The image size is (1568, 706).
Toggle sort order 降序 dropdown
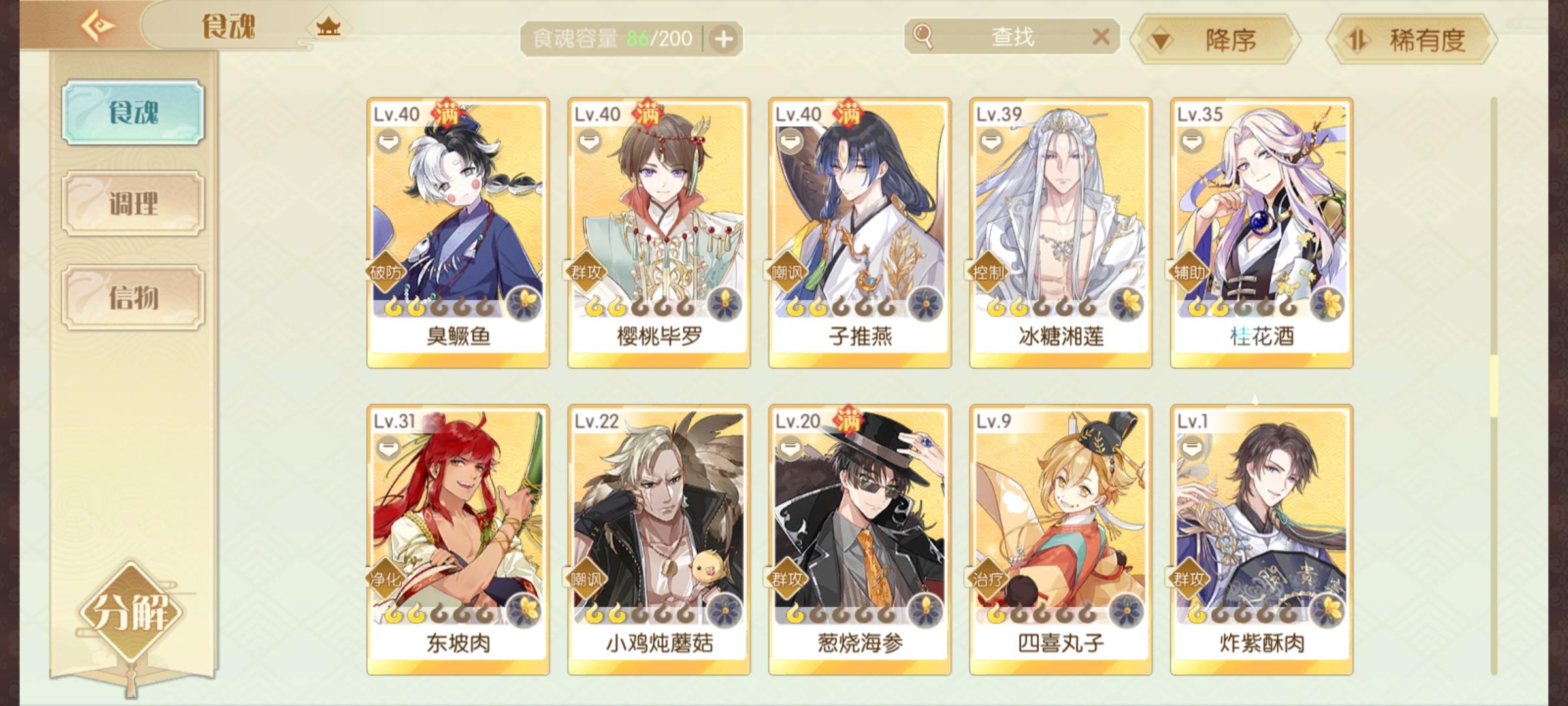tap(1215, 40)
